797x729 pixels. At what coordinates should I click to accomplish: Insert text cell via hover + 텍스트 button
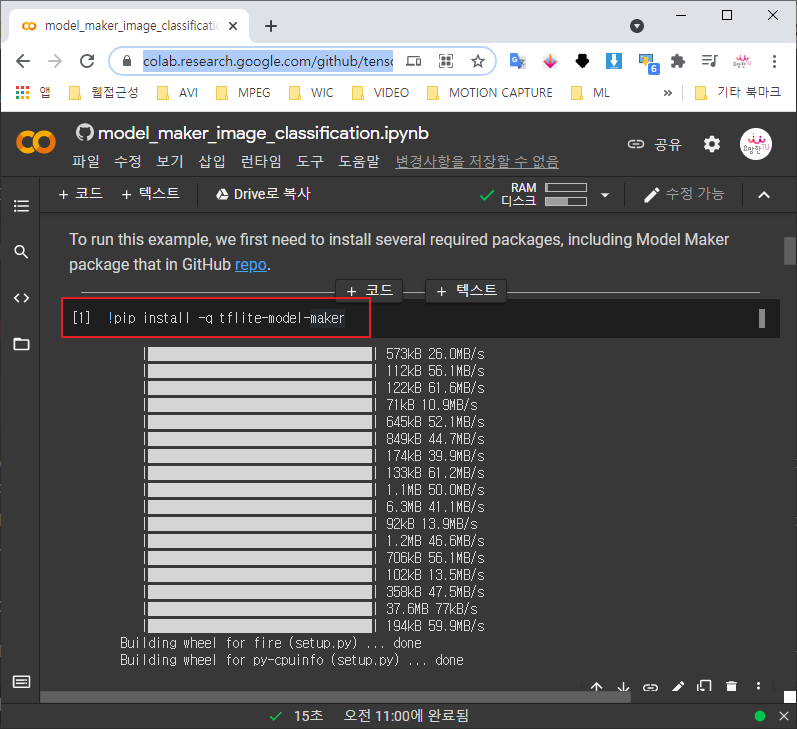tap(466, 291)
